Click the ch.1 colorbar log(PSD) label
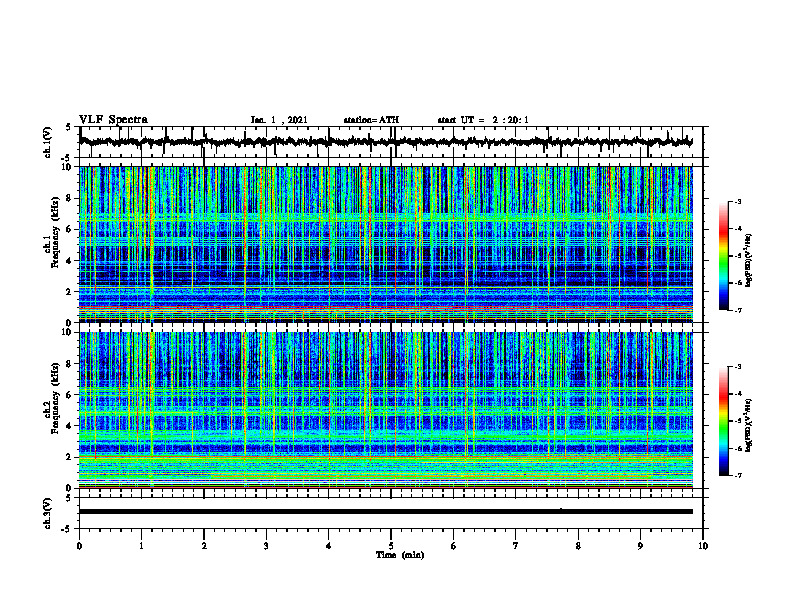 coord(749,260)
